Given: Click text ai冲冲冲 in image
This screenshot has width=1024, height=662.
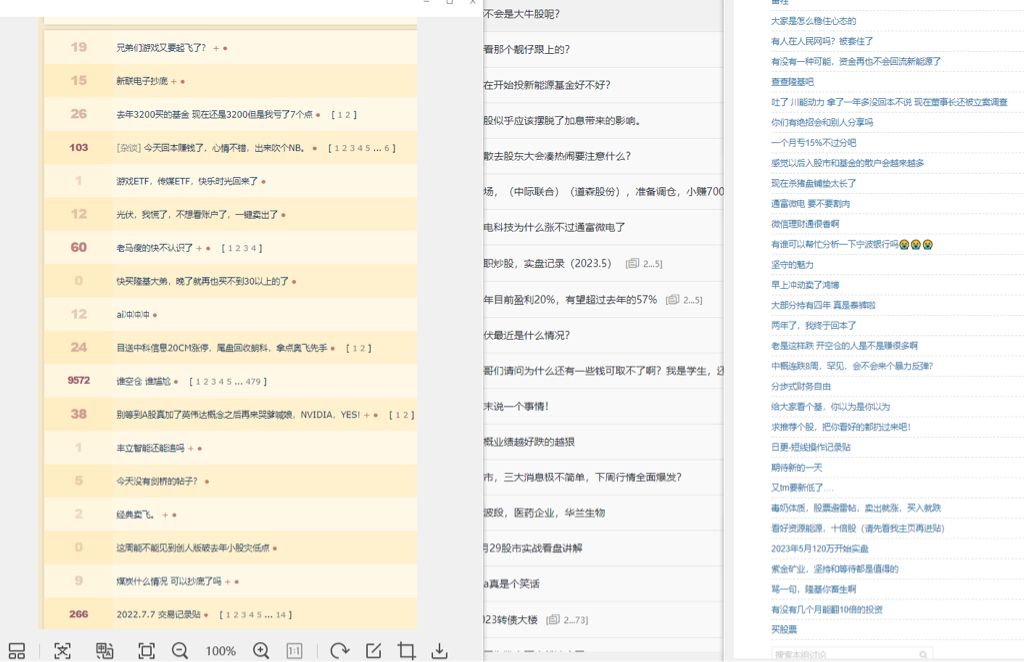Looking at the screenshot, I should click(x=133, y=315).
